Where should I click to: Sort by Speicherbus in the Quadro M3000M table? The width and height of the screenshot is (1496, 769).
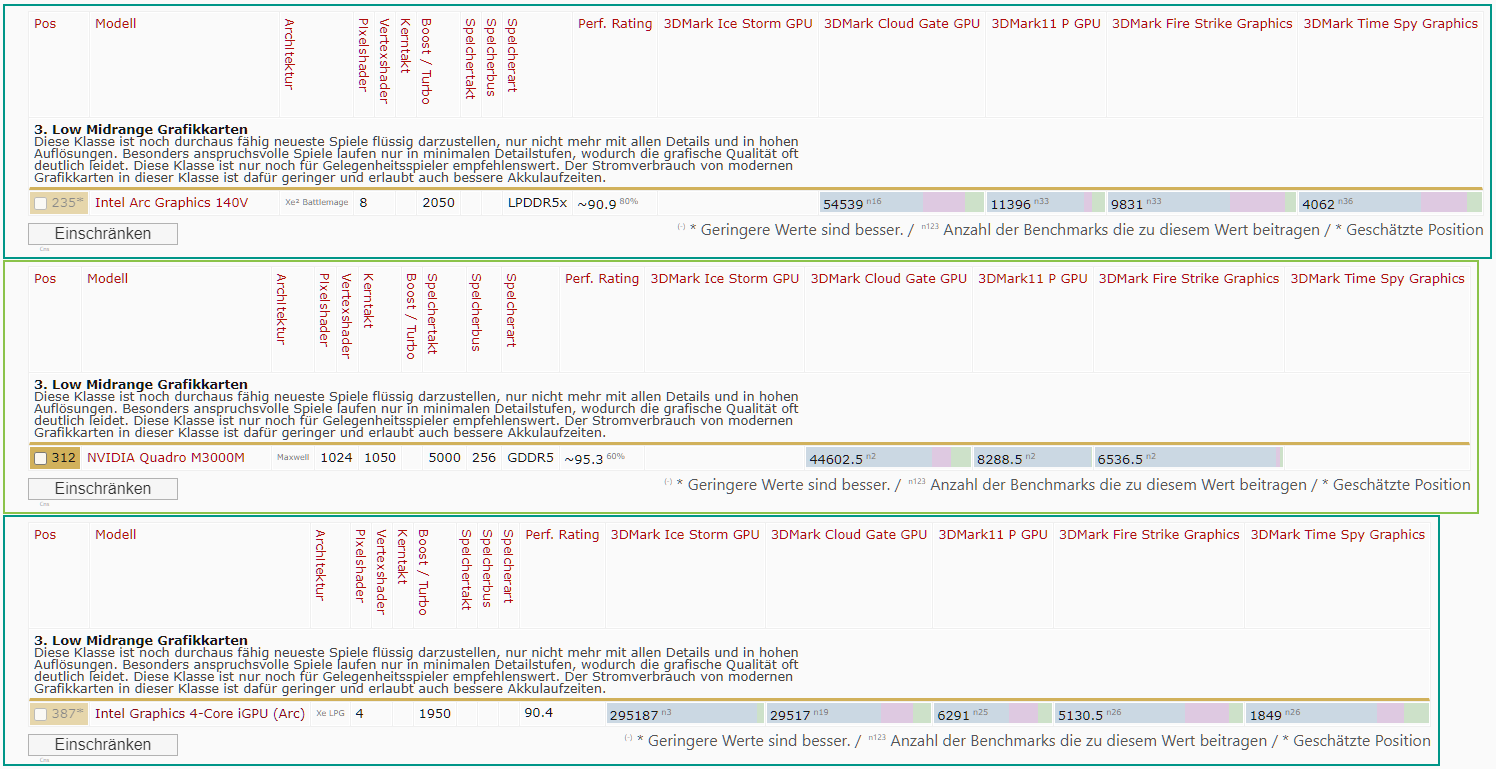tap(476, 312)
